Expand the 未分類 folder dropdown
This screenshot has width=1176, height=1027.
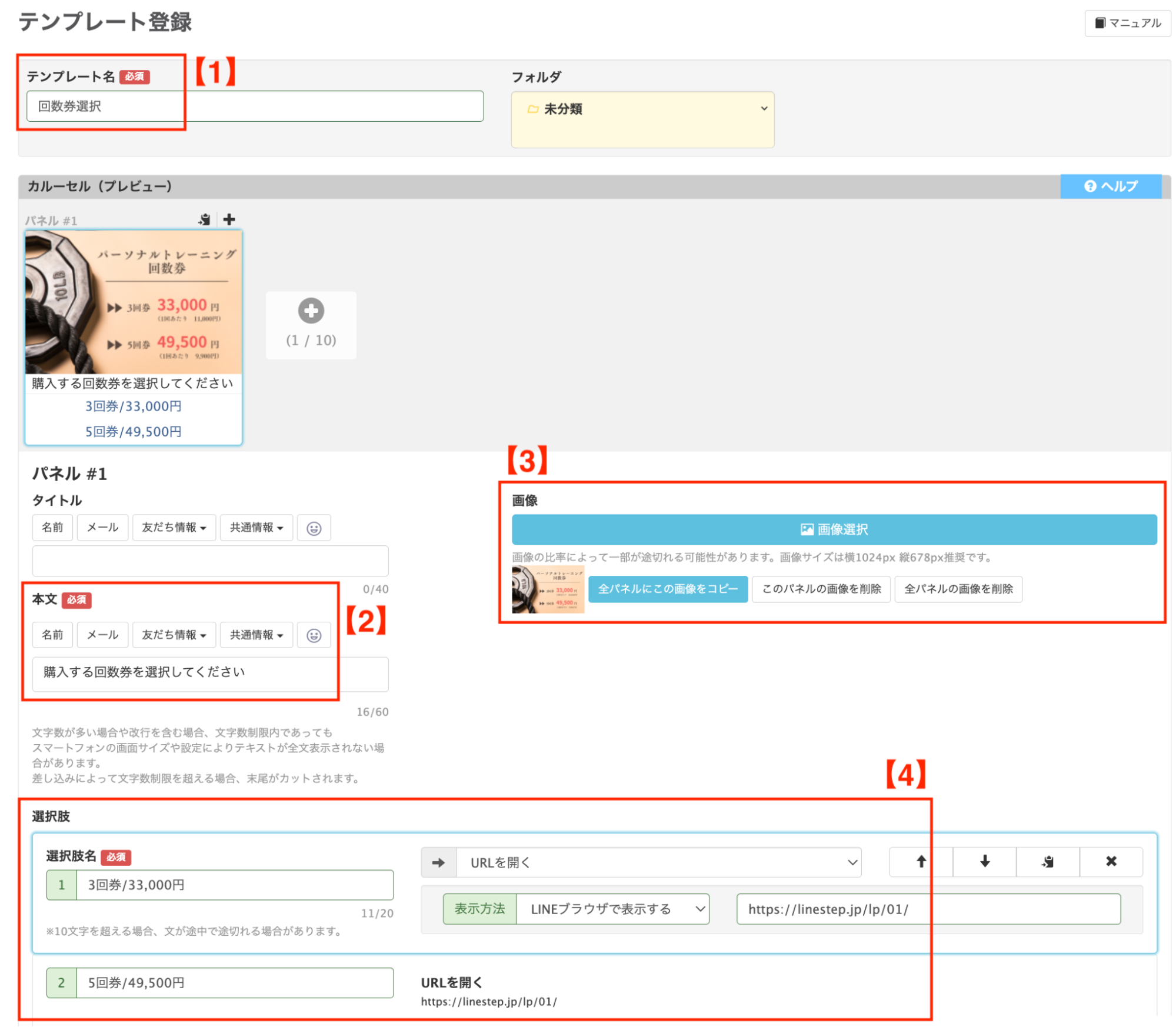tap(642, 109)
